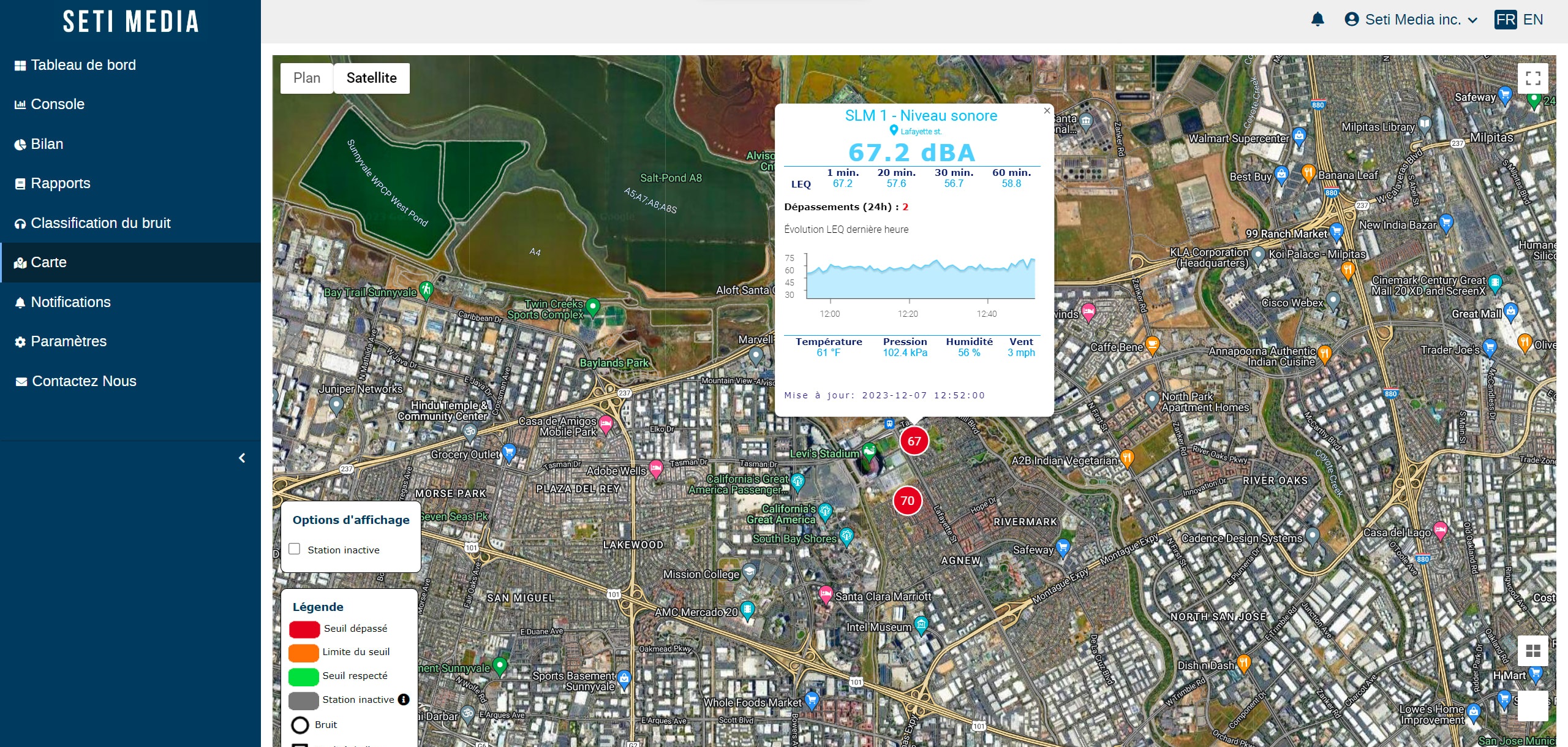Click the red 70 station marker
Image resolution: width=1568 pixels, height=747 pixels.
(x=907, y=501)
